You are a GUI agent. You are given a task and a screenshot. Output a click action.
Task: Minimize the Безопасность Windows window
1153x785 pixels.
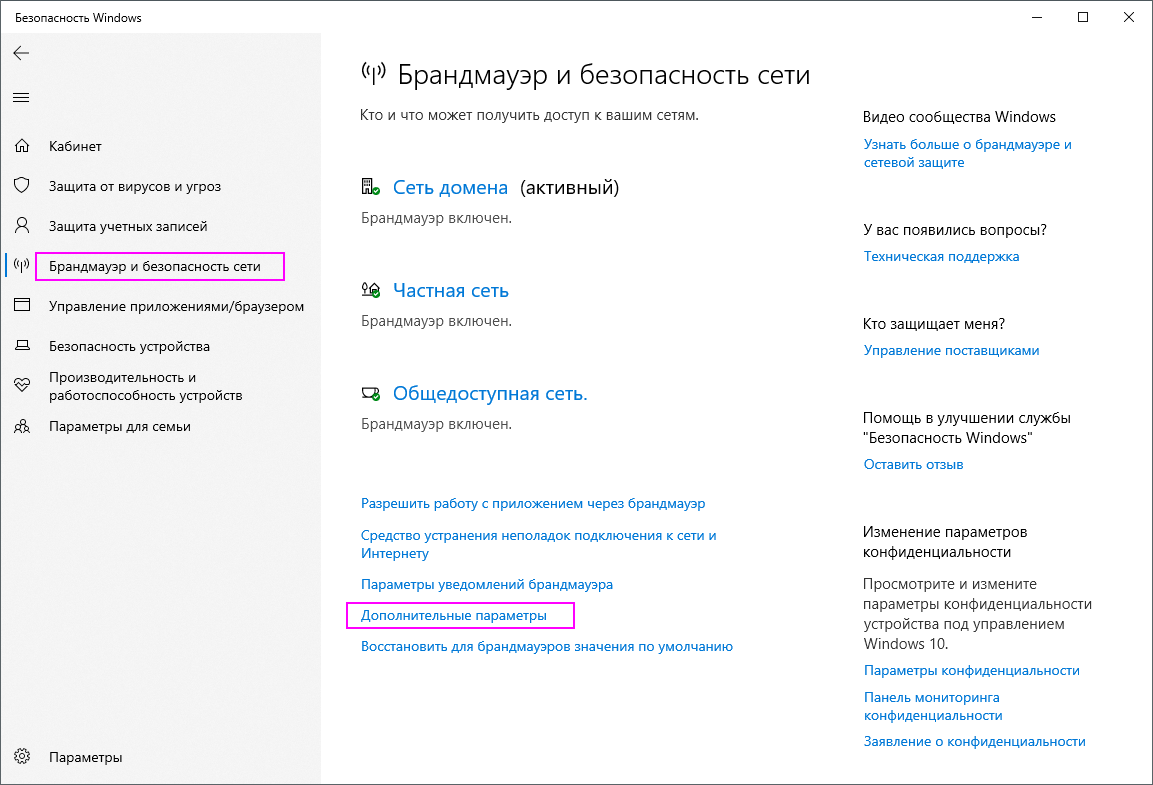pyautogui.click(x=1038, y=17)
